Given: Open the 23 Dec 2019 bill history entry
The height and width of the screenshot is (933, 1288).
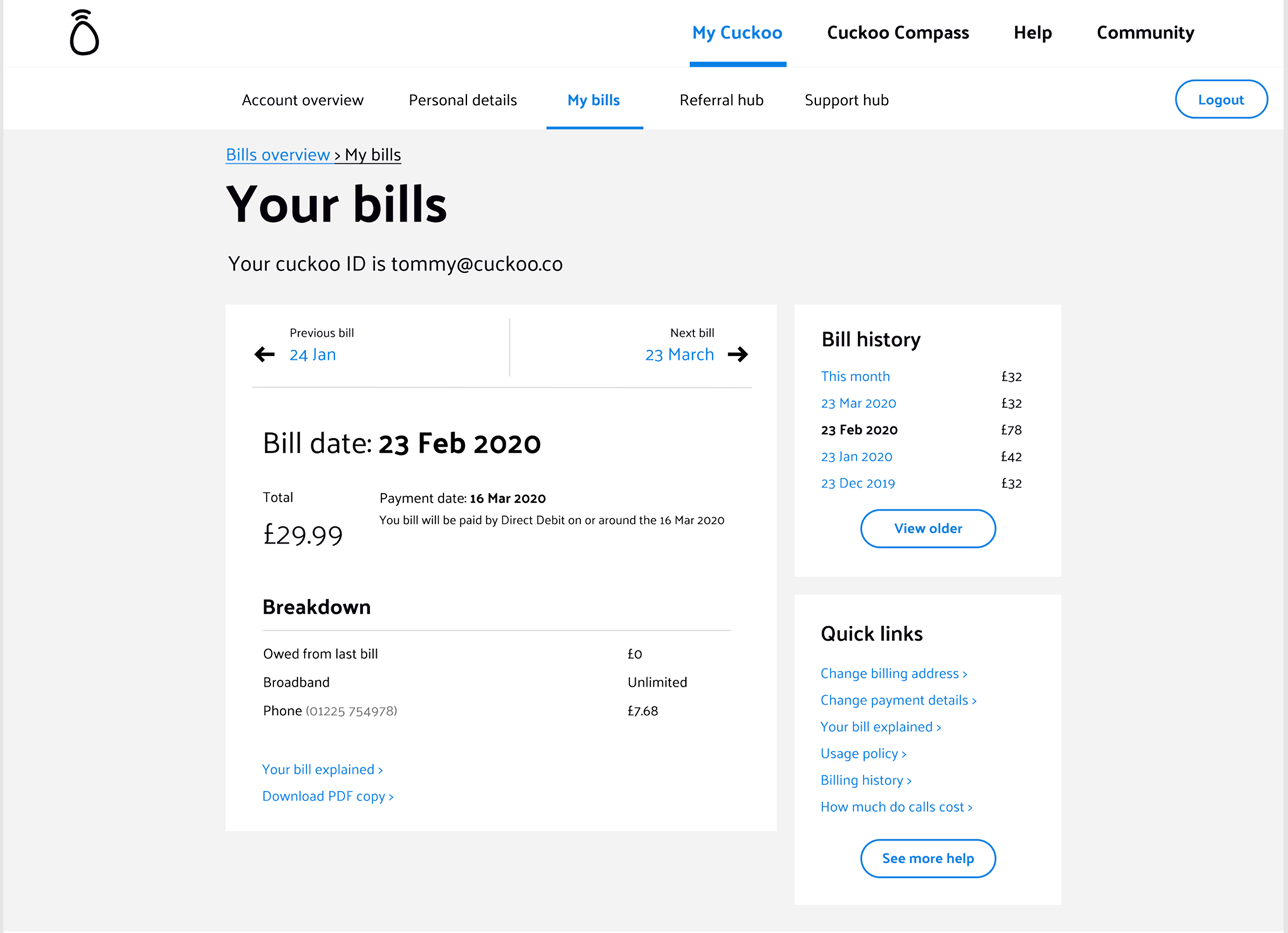Looking at the screenshot, I should pos(857,483).
